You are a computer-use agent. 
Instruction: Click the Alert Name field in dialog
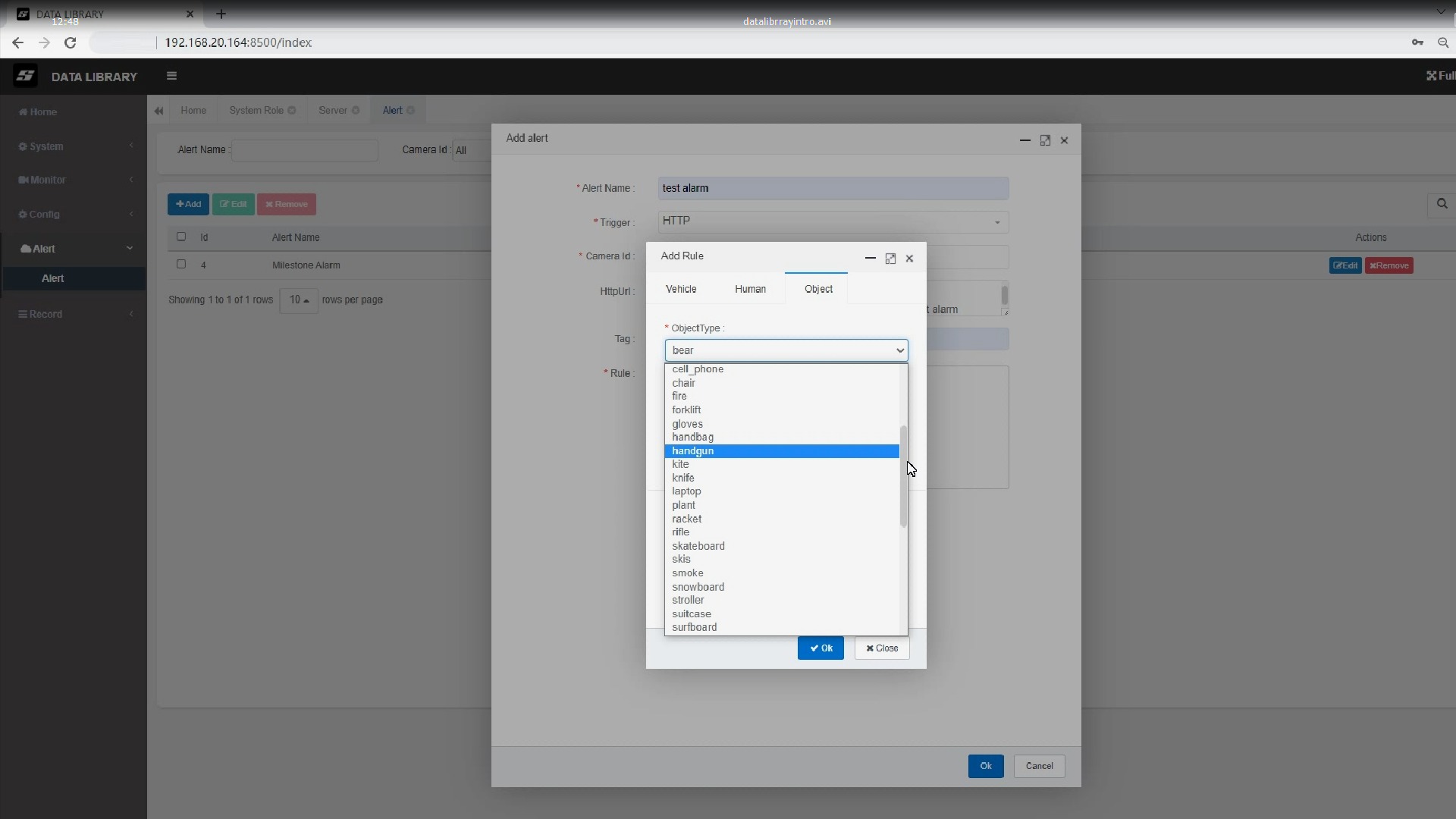coord(833,188)
